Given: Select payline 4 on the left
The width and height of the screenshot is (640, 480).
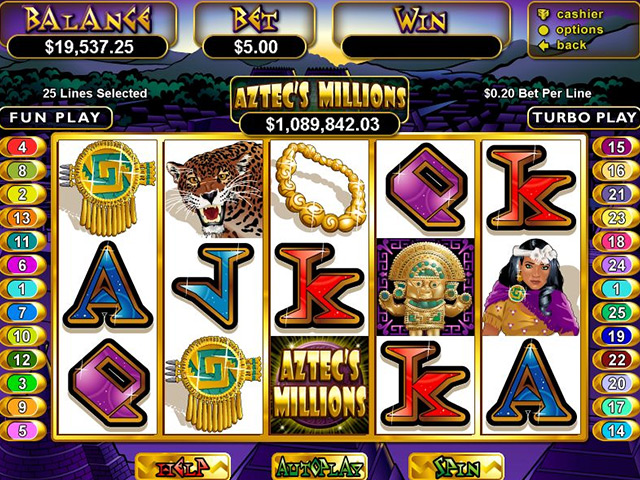Looking at the screenshot, I should click(23, 147).
